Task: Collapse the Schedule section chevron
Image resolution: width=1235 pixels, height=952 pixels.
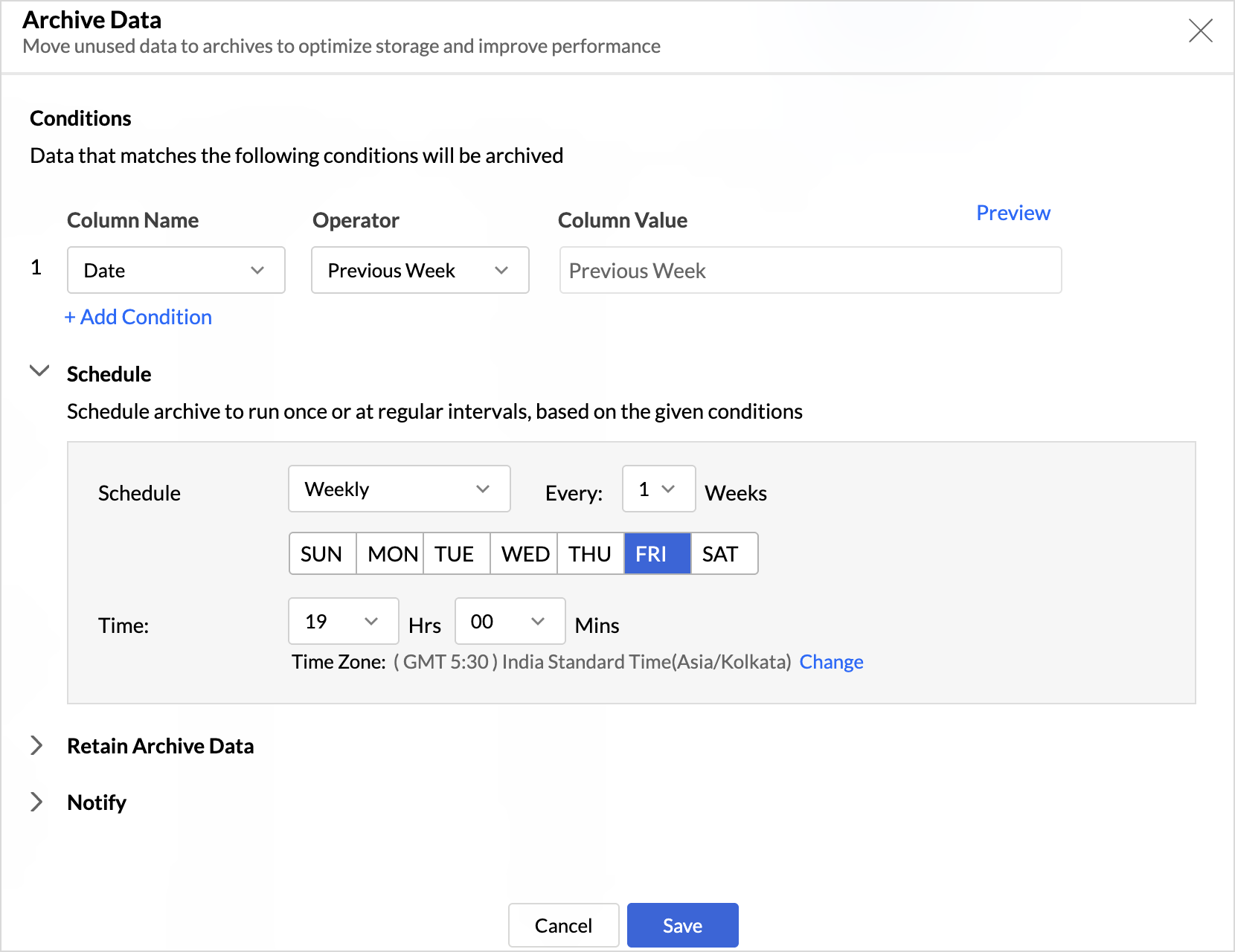Action: coord(39,371)
